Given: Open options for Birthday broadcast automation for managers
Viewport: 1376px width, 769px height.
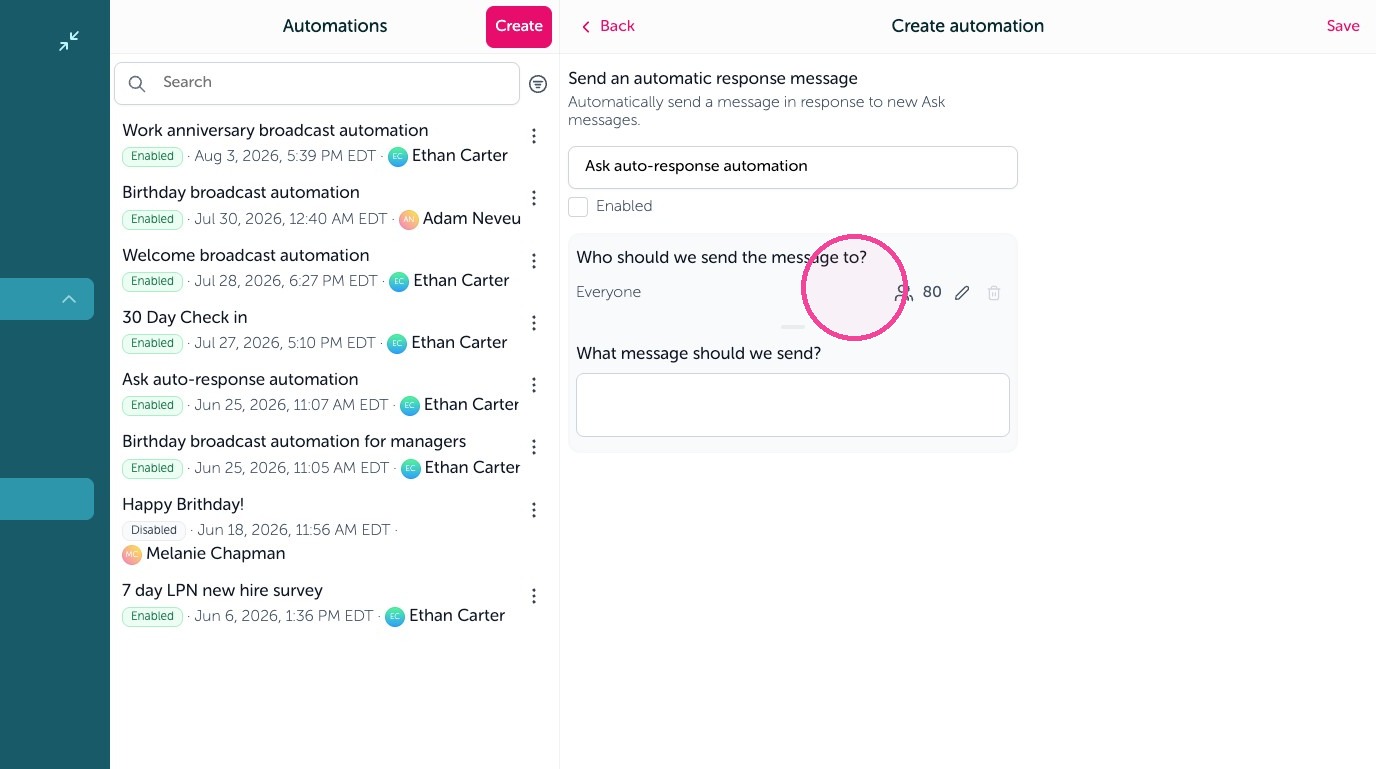Looking at the screenshot, I should click(534, 447).
